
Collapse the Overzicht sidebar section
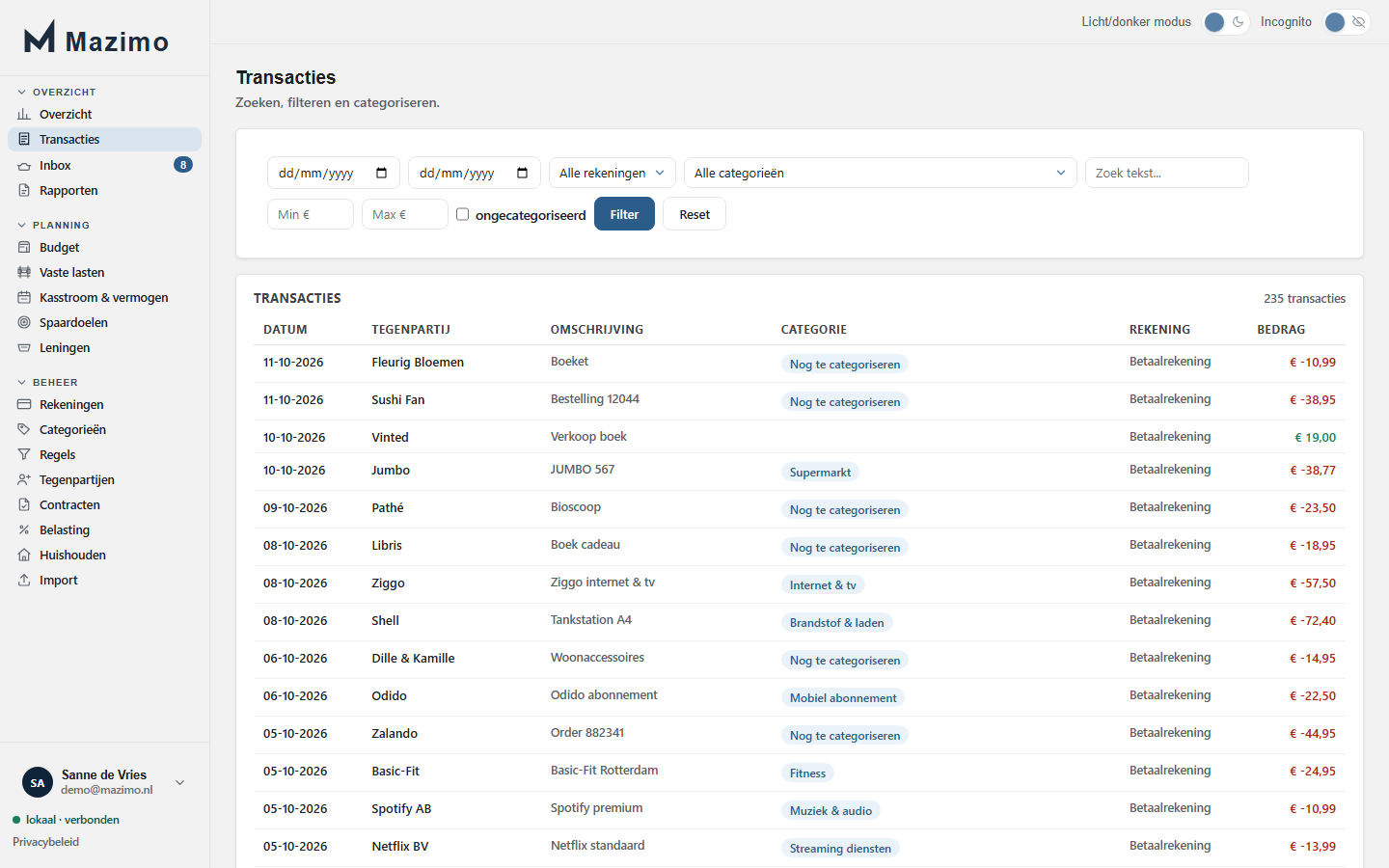[x=57, y=93]
